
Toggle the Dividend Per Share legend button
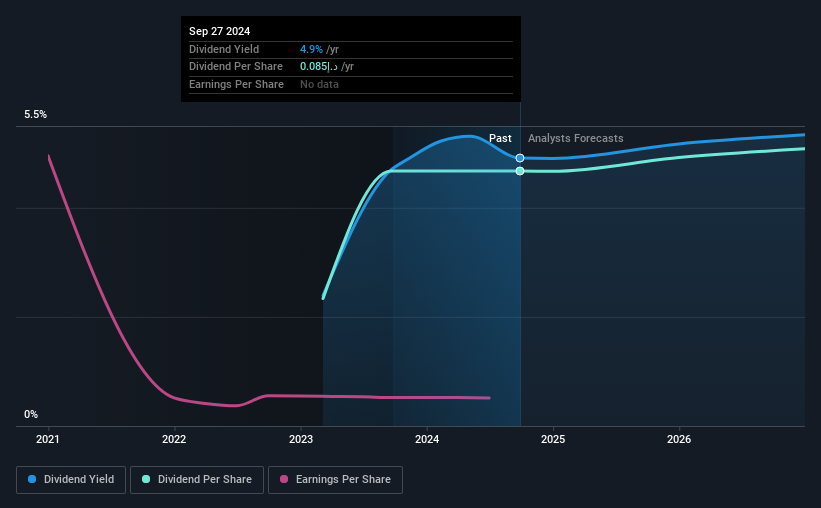197,480
